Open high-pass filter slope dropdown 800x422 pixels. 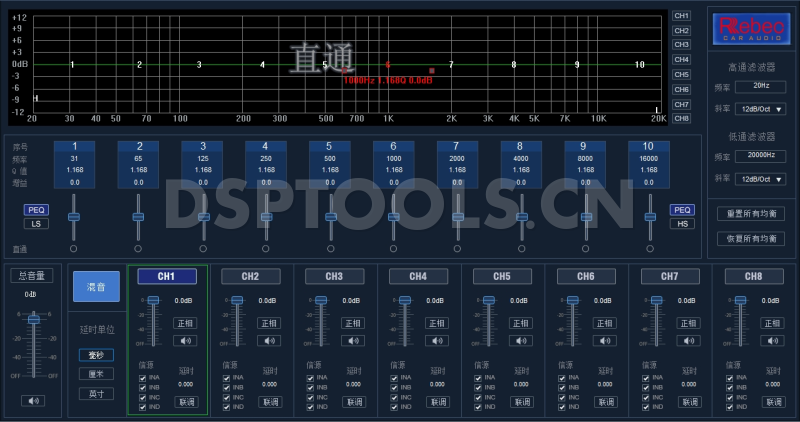(760, 109)
